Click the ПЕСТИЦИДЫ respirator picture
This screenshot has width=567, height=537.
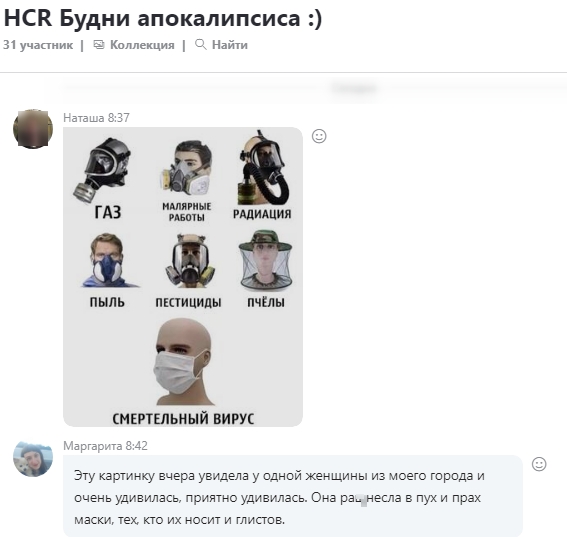(x=191, y=260)
